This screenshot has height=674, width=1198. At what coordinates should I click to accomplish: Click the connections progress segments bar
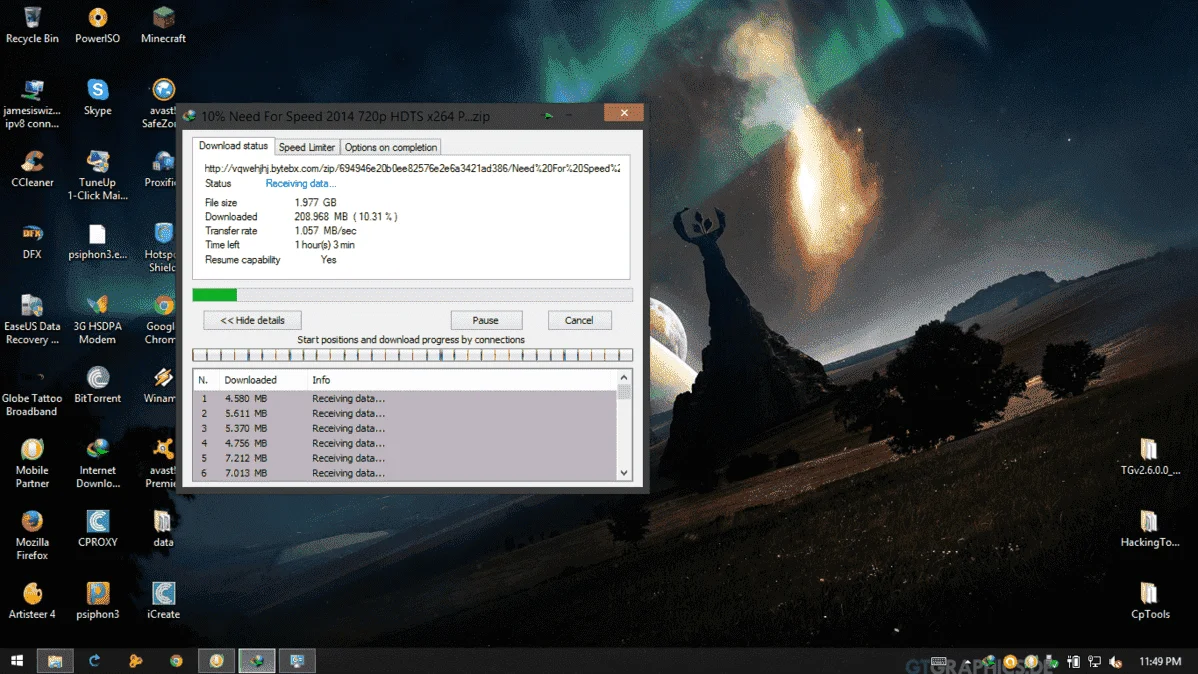413,355
